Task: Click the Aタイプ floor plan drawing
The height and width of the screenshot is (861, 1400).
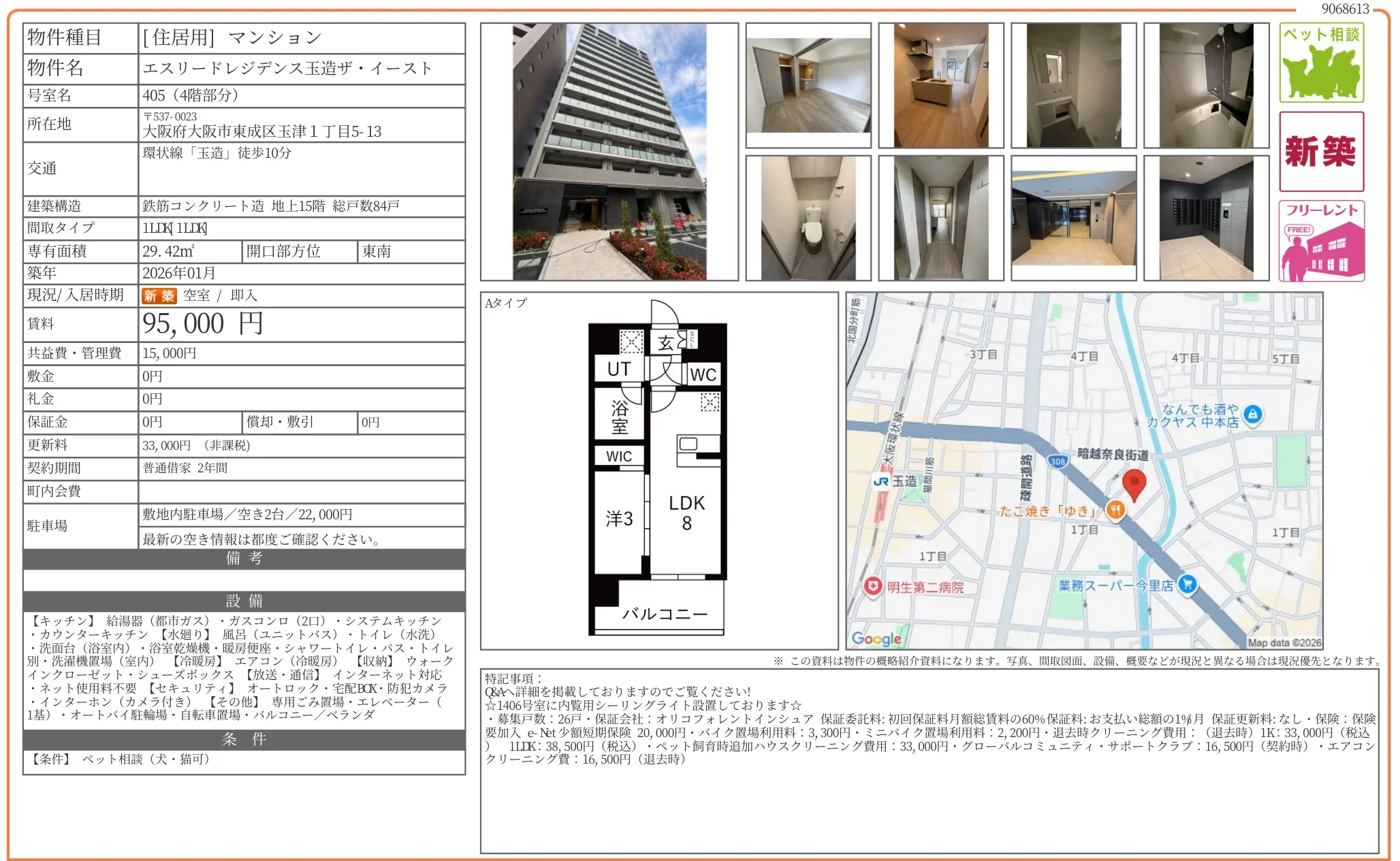Action: click(x=658, y=470)
